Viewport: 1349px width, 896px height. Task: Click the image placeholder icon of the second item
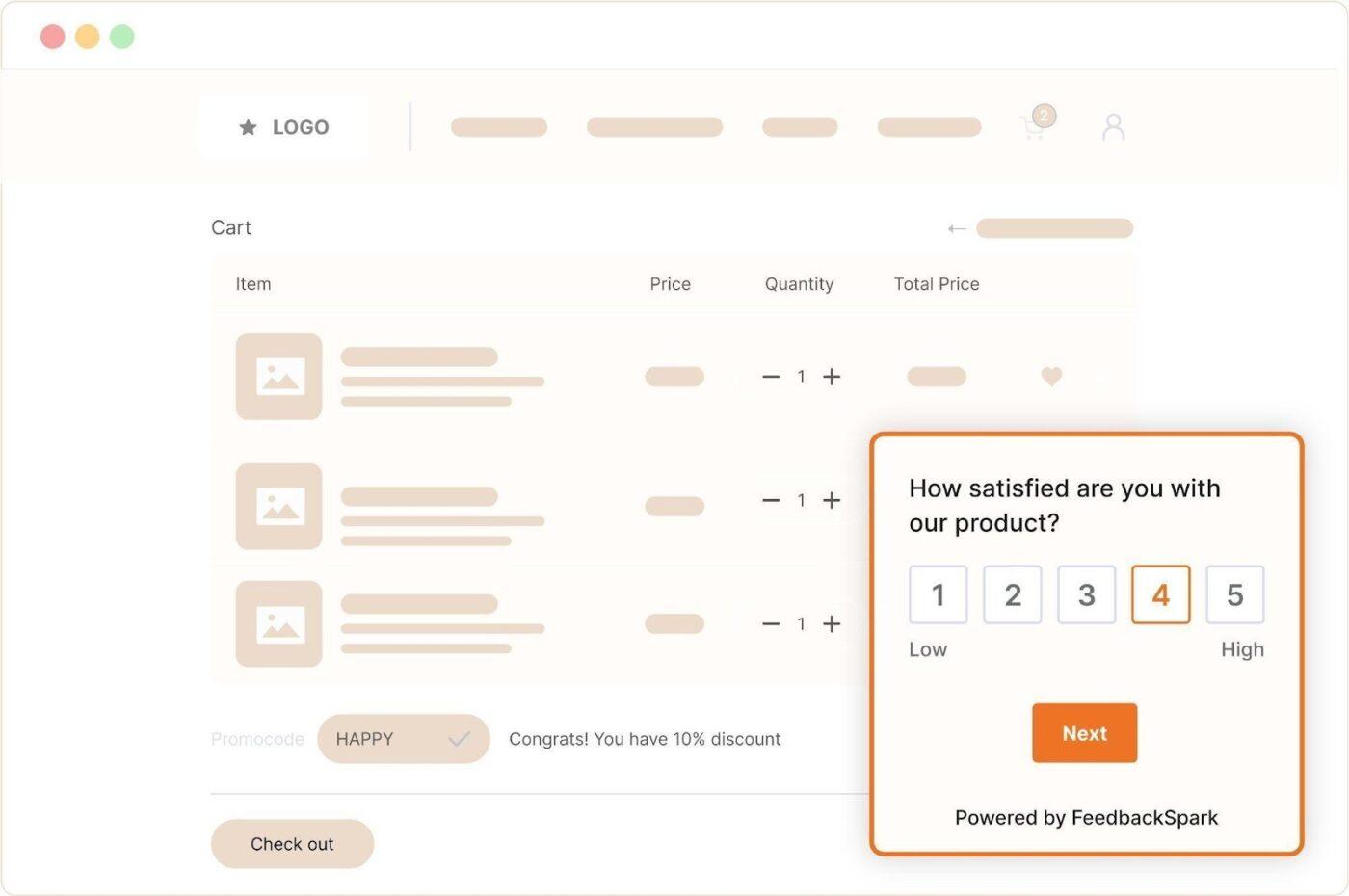click(278, 507)
